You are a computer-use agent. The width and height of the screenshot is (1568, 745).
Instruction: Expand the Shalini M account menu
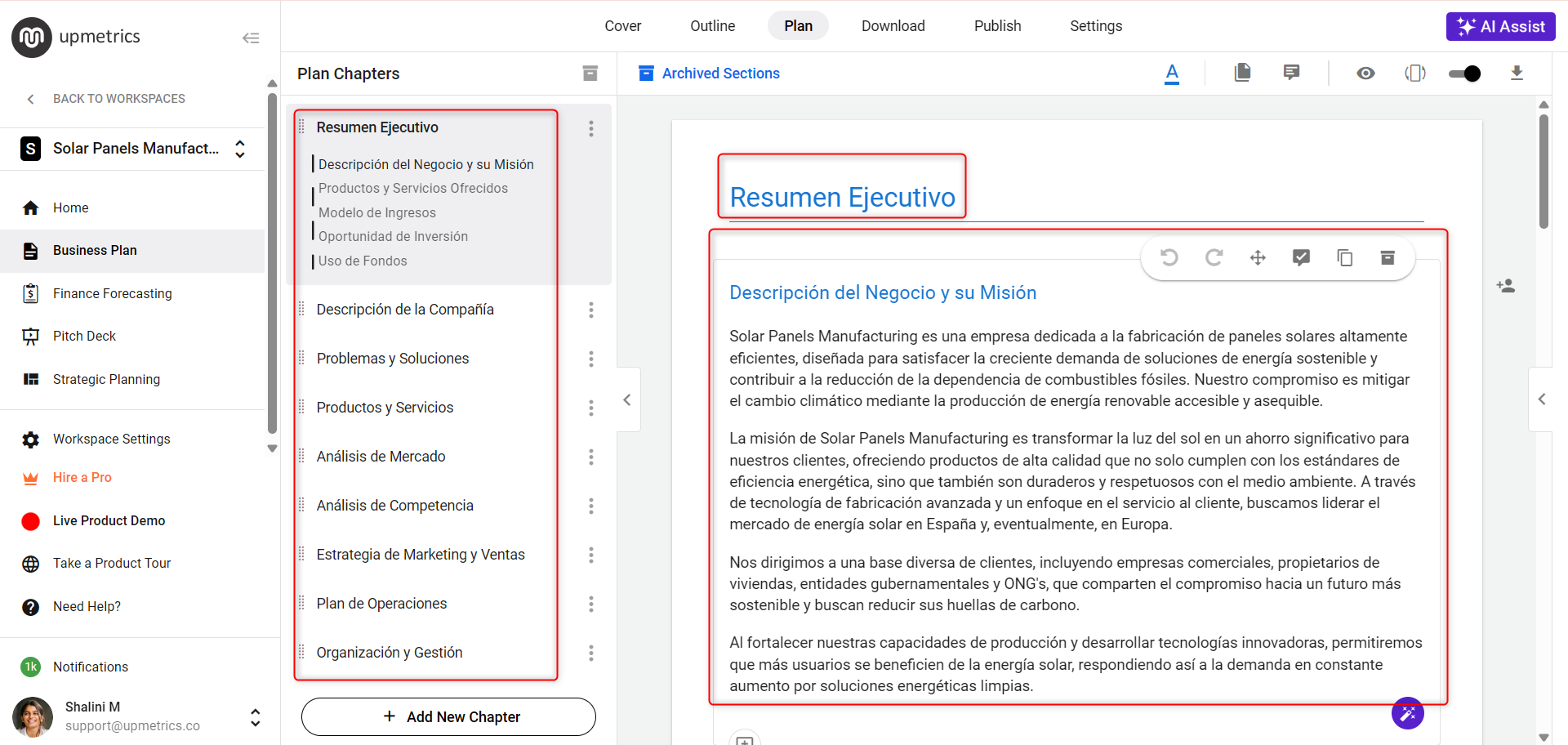(x=256, y=717)
